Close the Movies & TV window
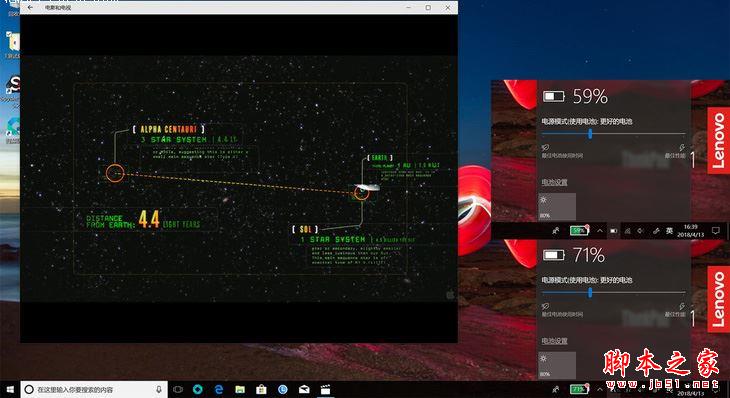Screen dimensions: 730x398 448,7
